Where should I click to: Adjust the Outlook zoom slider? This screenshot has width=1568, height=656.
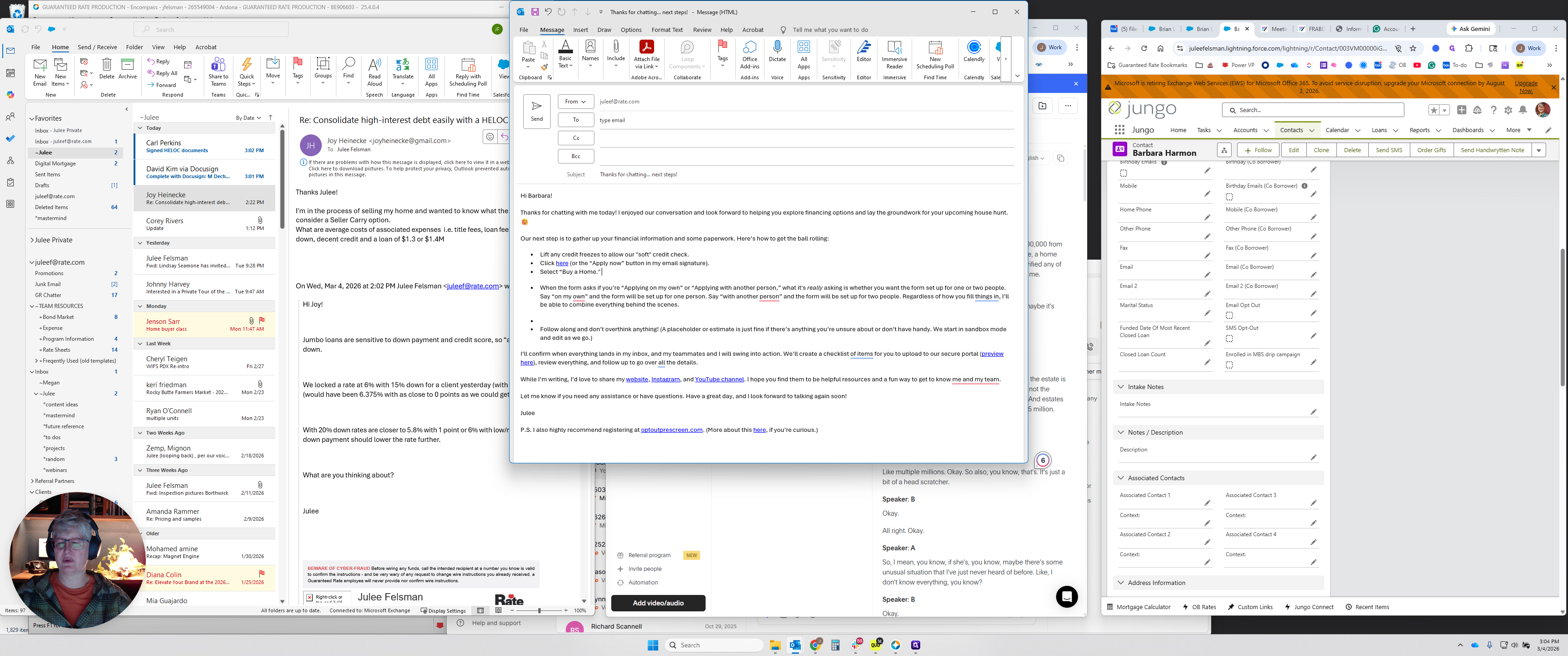point(539,610)
